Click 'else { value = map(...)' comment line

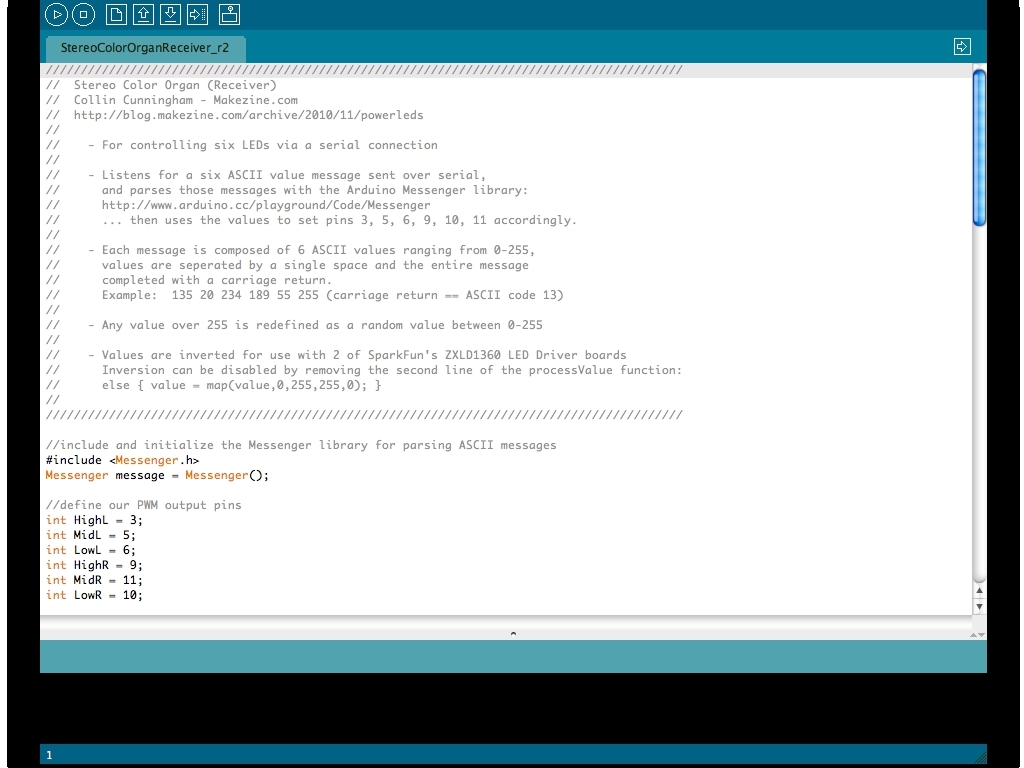(x=214, y=385)
